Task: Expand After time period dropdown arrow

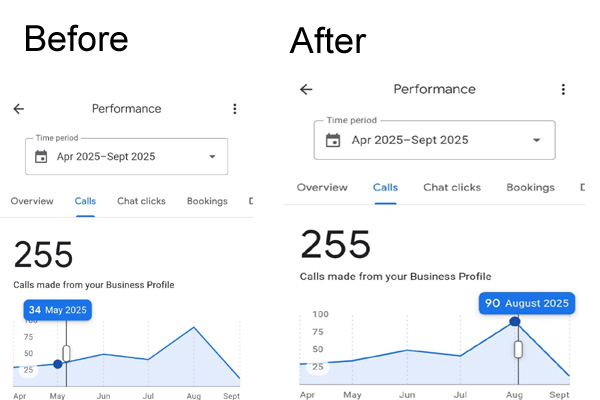Action: point(537,140)
